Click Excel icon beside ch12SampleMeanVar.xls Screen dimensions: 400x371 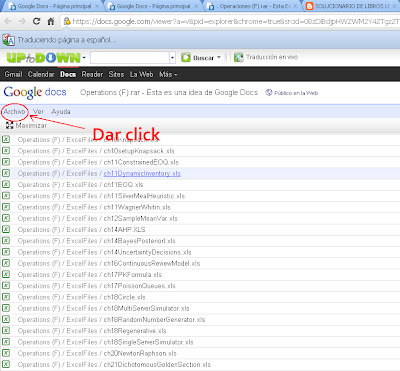(x=6, y=218)
